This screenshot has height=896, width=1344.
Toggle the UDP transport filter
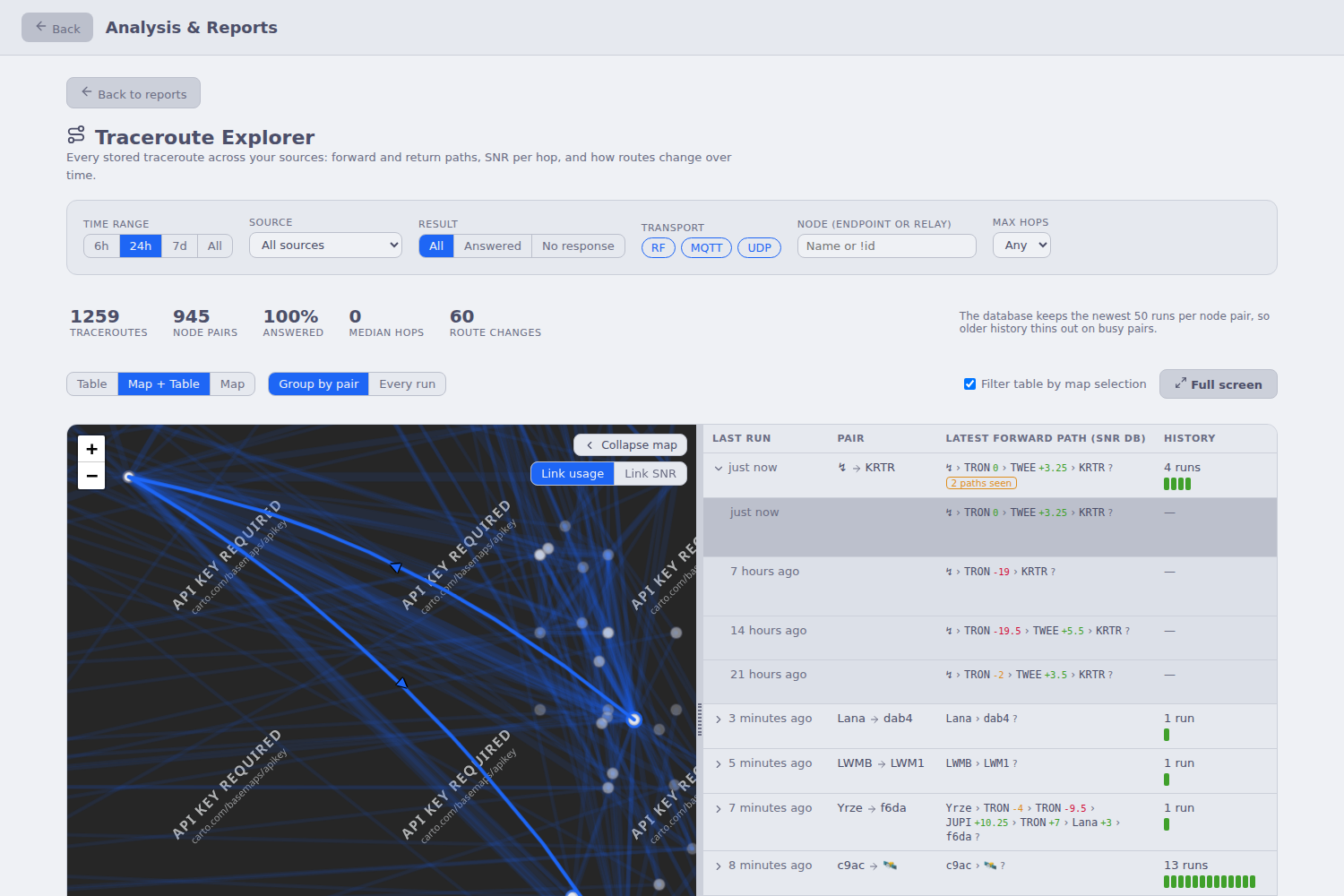[759, 248]
